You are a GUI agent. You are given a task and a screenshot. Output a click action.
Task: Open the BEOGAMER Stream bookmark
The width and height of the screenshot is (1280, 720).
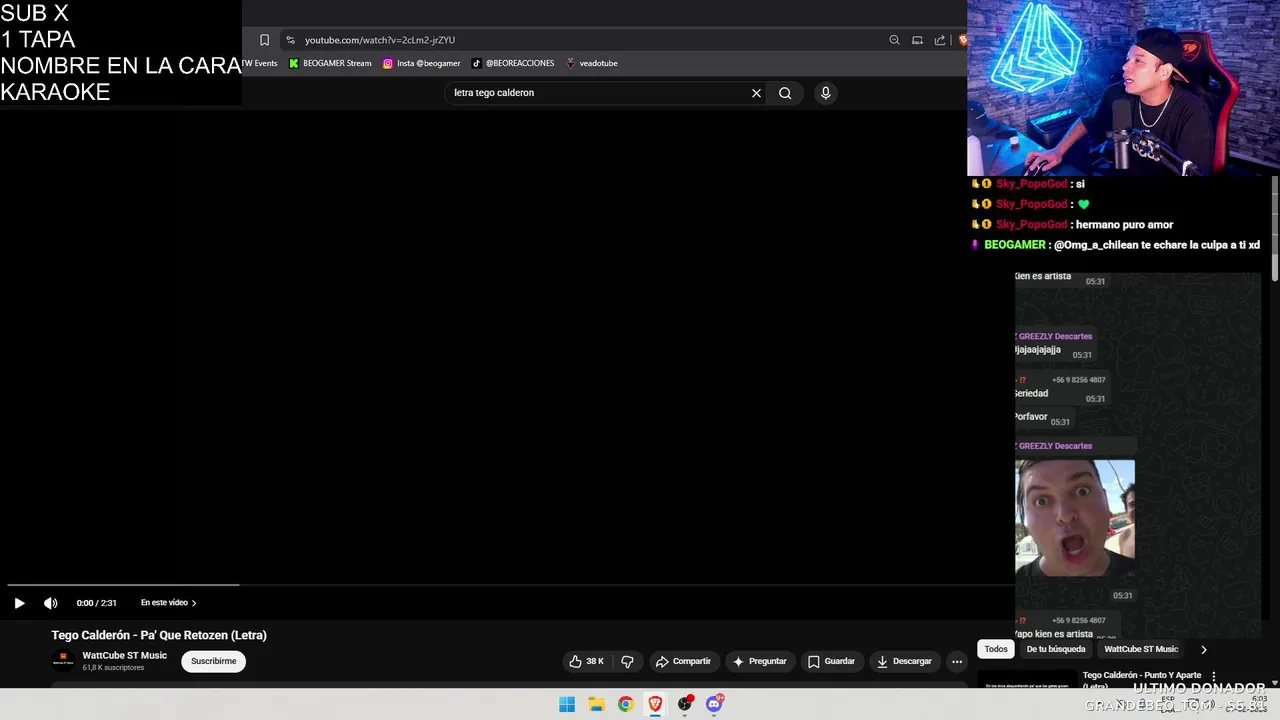click(x=330, y=63)
